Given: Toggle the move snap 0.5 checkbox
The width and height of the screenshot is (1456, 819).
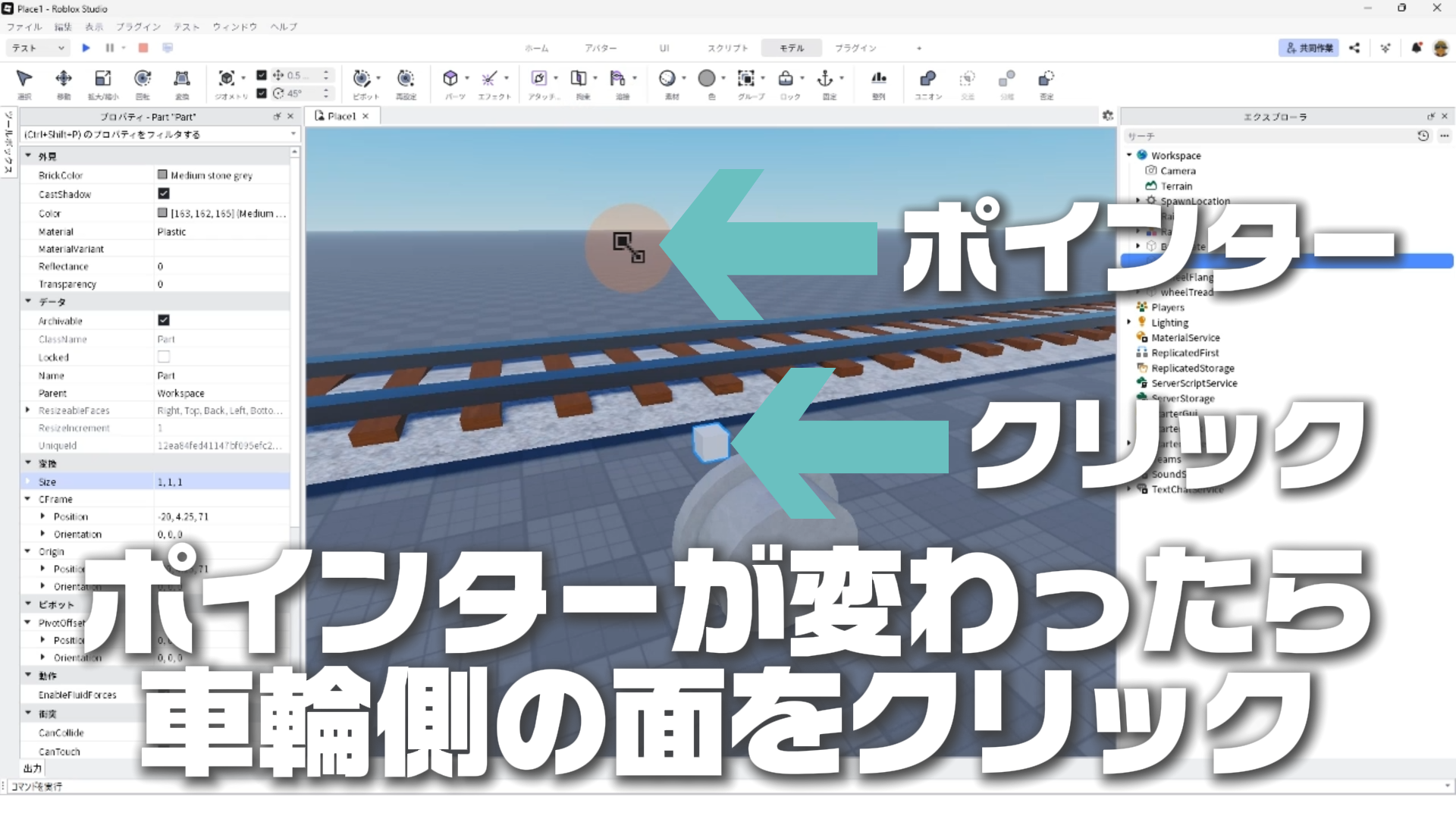Looking at the screenshot, I should [262, 75].
